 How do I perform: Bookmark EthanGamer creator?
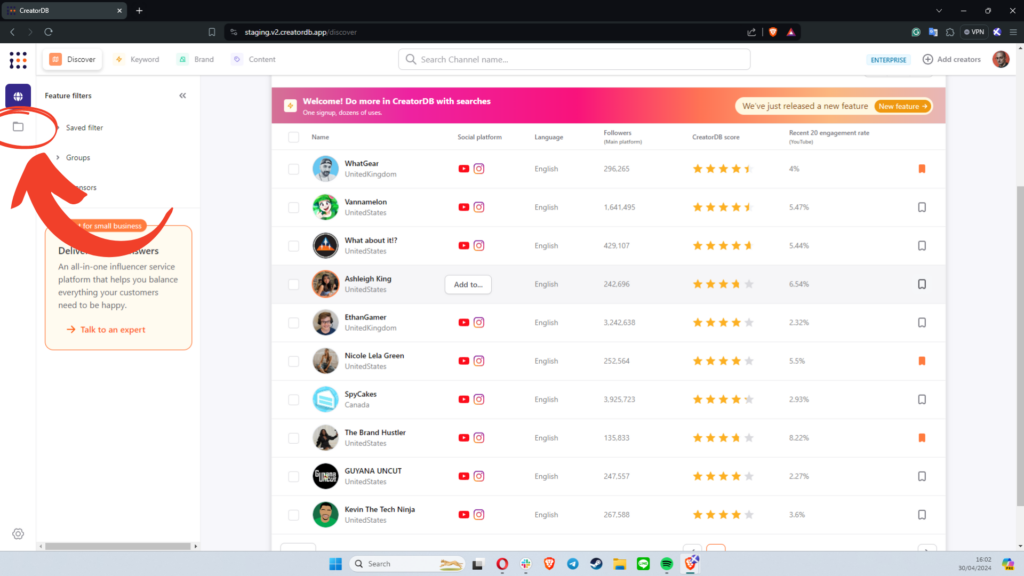pos(921,323)
